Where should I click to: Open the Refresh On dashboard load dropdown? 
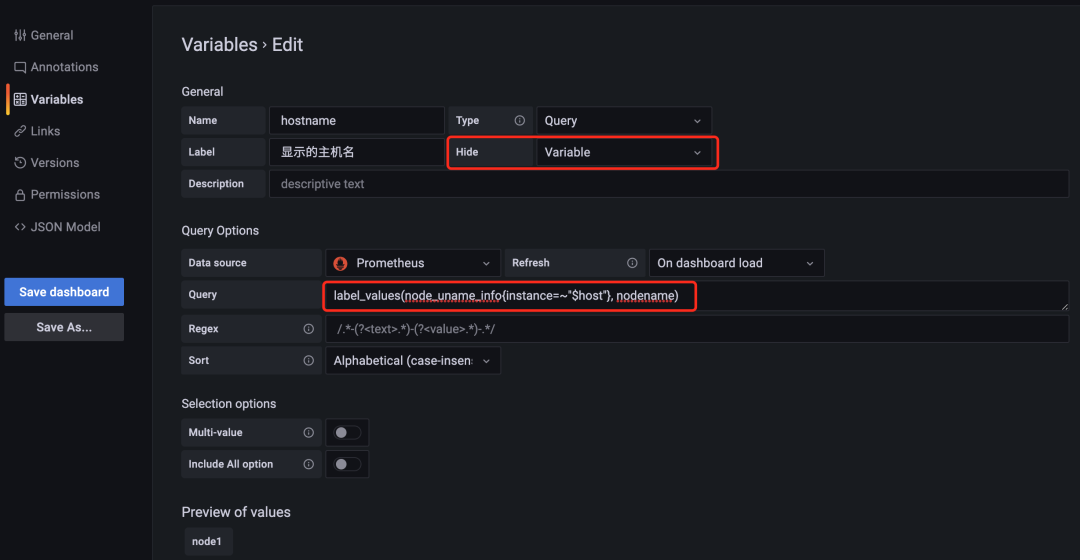(736, 263)
